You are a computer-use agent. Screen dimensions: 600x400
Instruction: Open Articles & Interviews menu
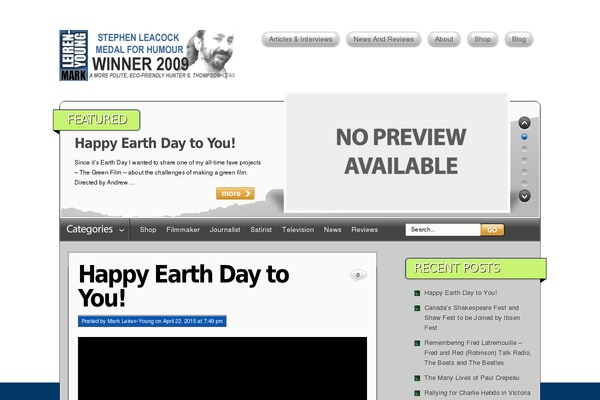tap(300, 39)
